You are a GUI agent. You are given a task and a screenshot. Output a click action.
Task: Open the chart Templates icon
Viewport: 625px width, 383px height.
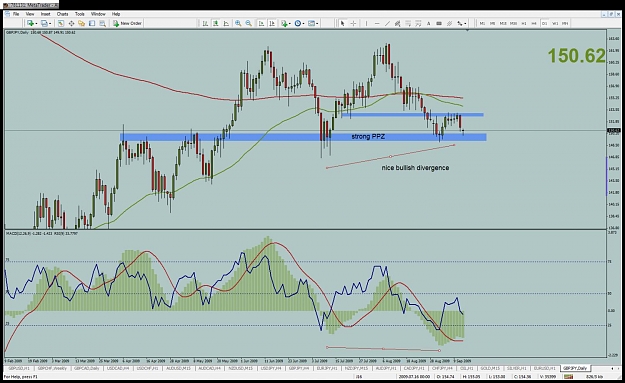[311, 24]
